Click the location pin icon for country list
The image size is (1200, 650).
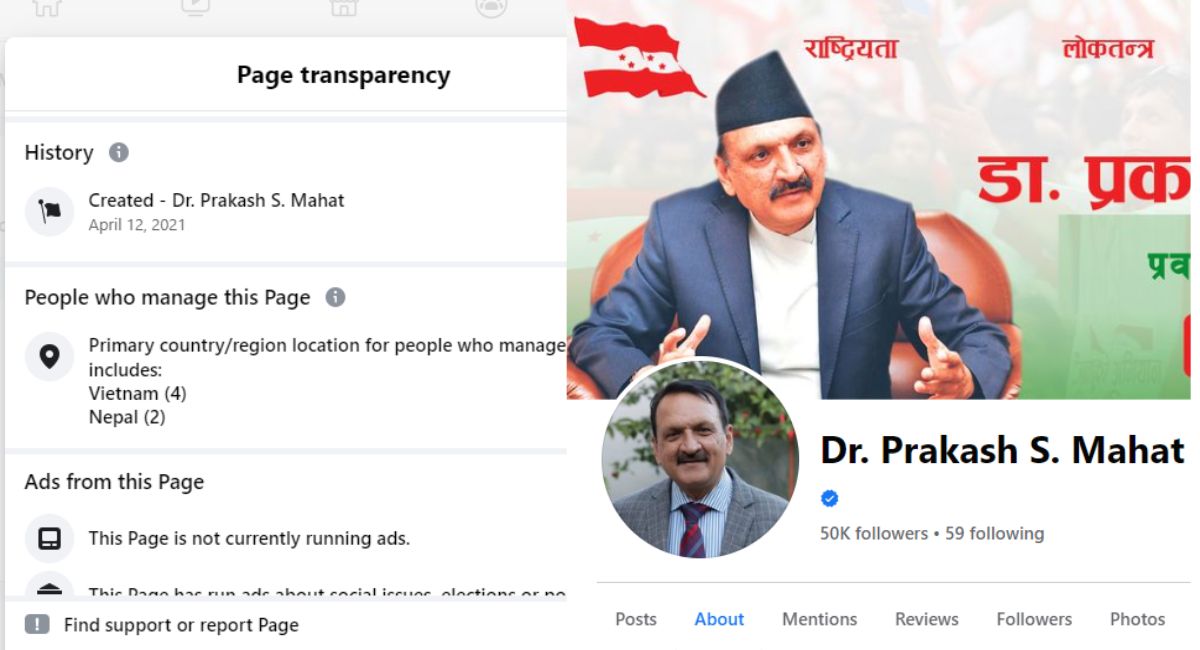[x=49, y=356]
